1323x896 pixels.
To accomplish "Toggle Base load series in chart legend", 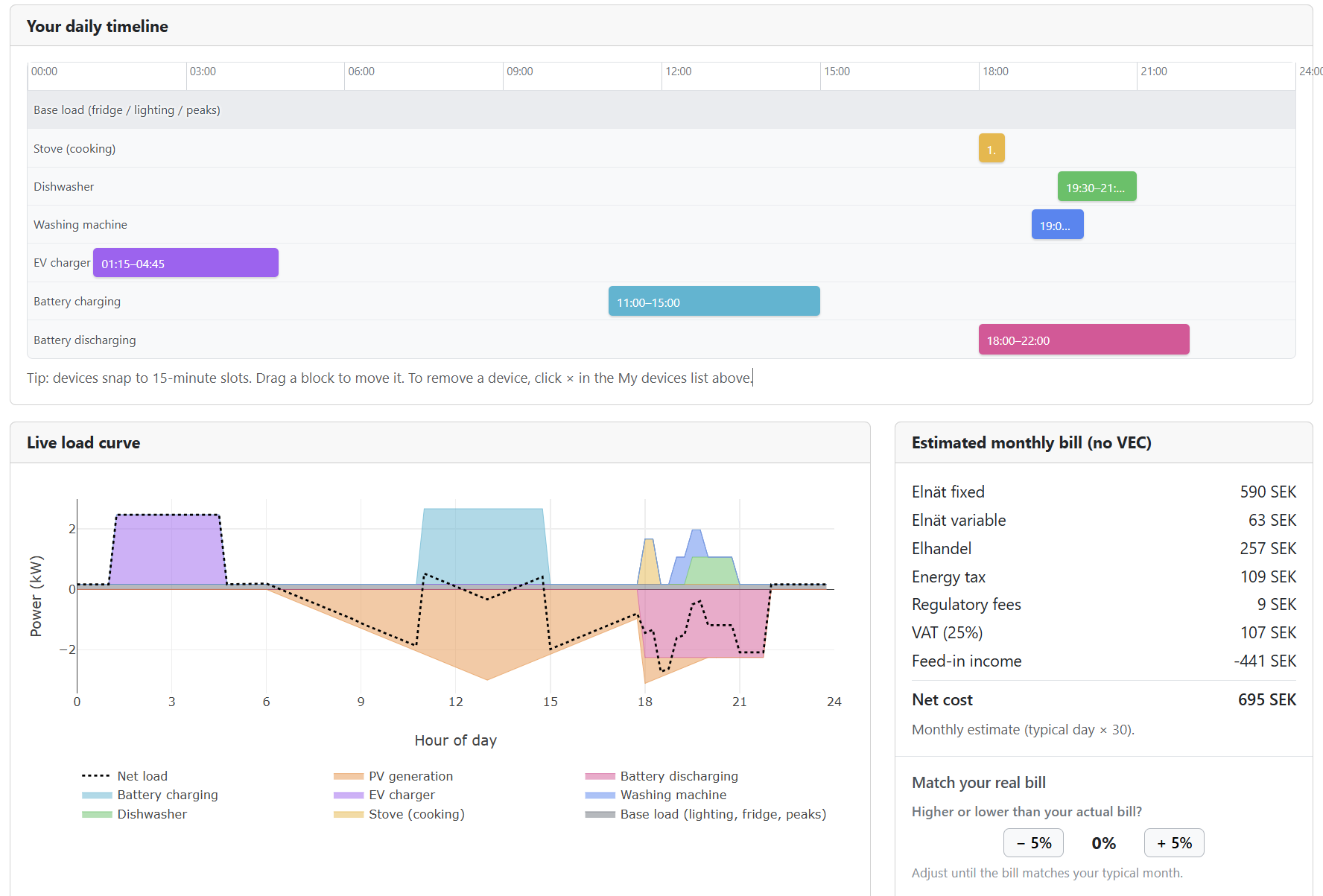I will pyautogui.click(x=705, y=814).
